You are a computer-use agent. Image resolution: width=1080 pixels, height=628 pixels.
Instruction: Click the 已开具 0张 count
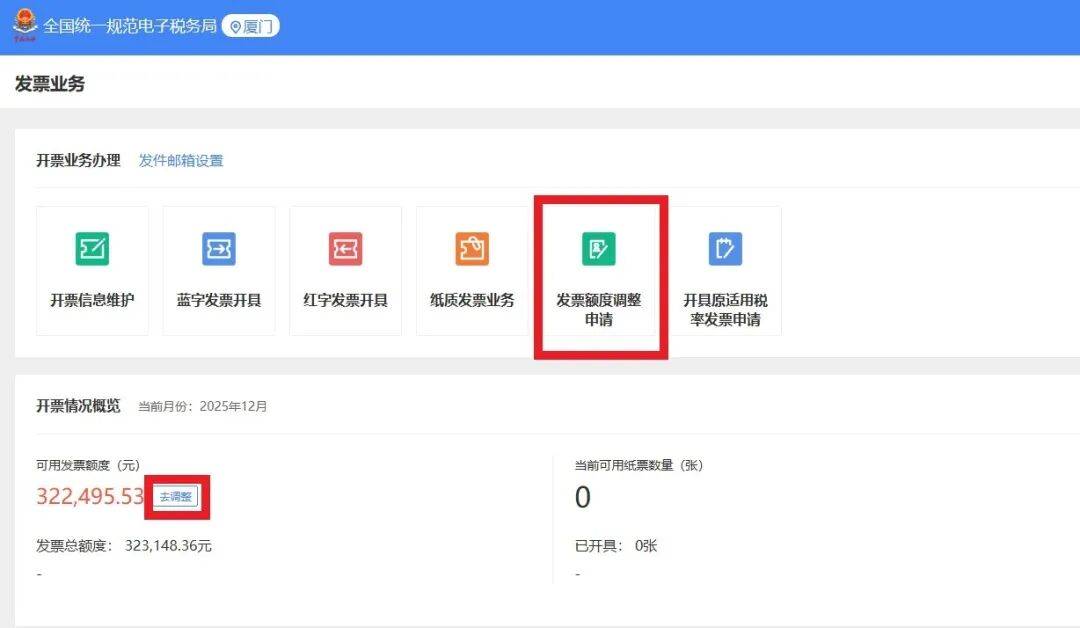point(616,546)
